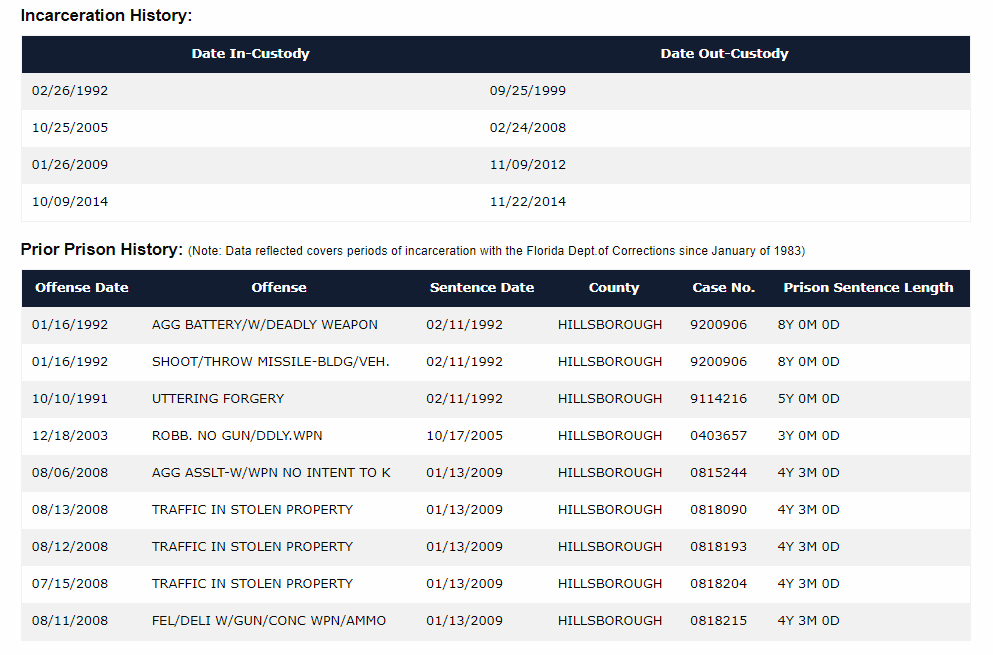Select sentence length in case 0818215 row
This screenshot has height=655, width=993.
pyautogui.click(x=808, y=621)
